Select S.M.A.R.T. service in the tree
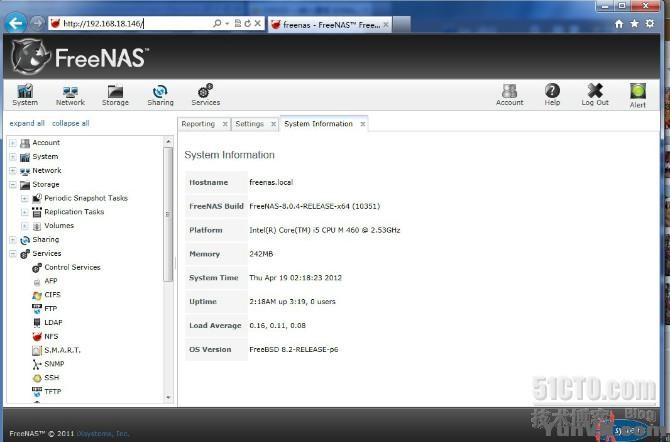Image resolution: width=670 pixels, height=442 pixels. (x=56, y=350)
